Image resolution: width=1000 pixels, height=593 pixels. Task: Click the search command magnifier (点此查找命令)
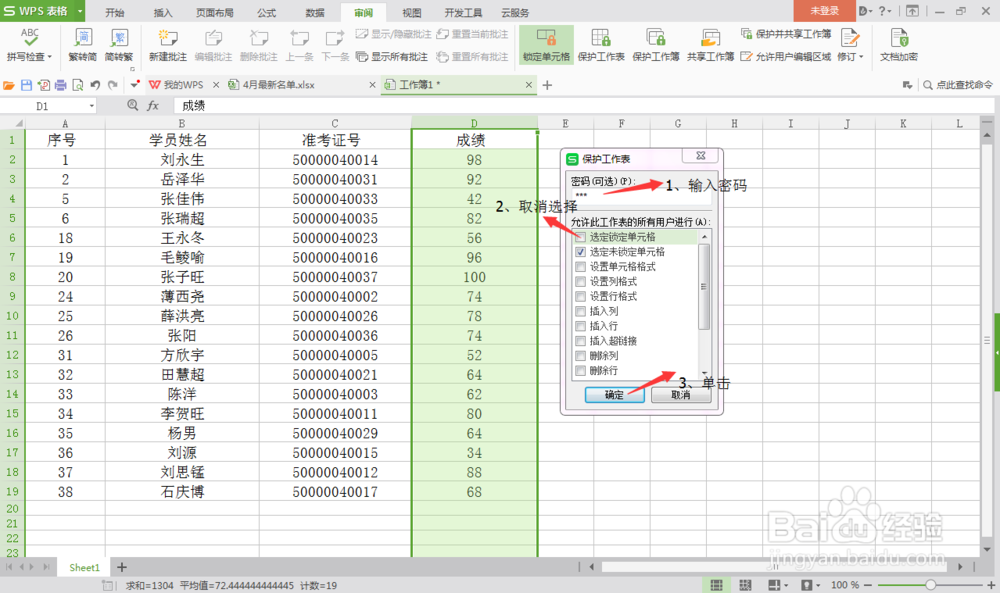click(928, 85)
